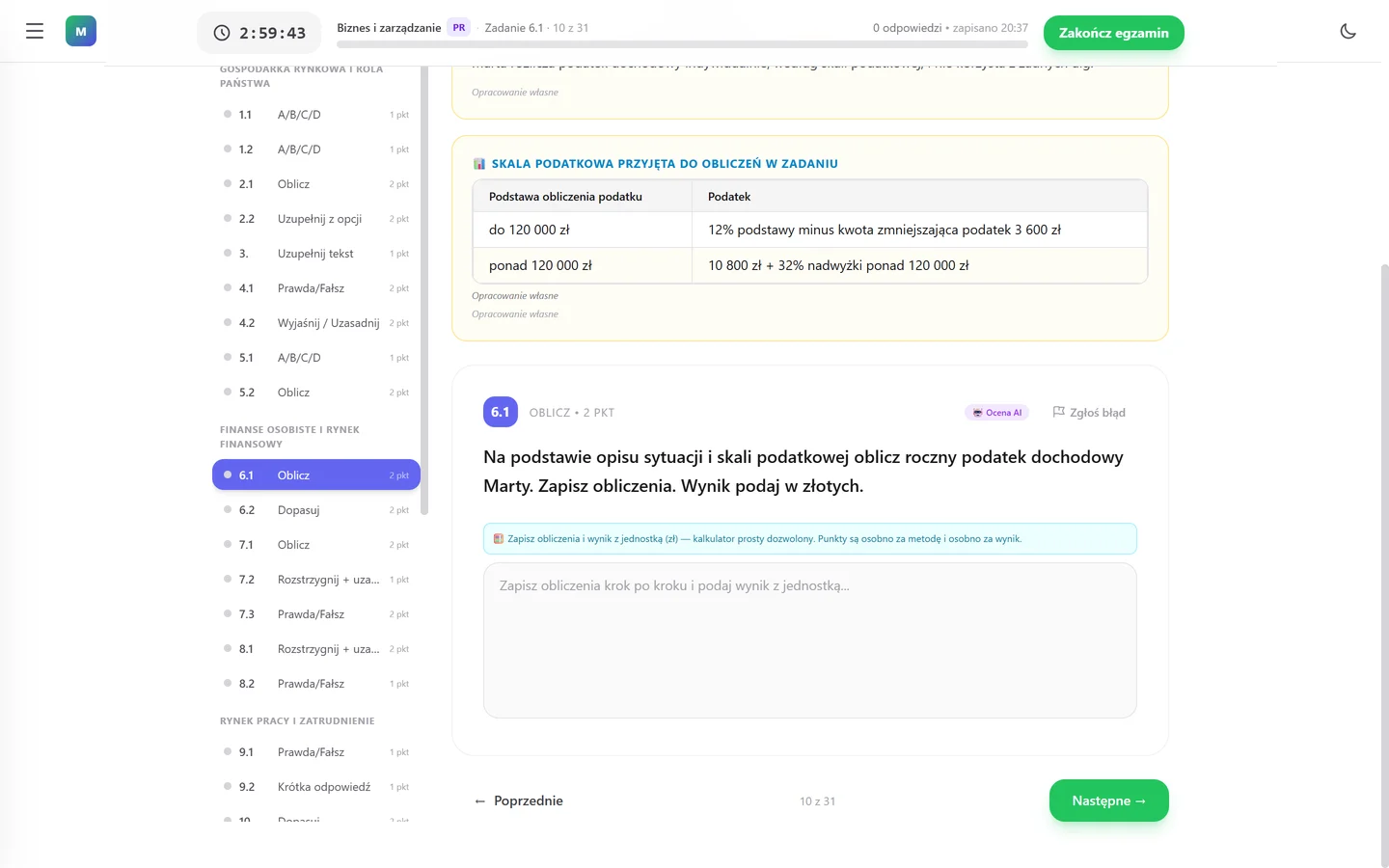Finish exam with Zakończ egzamin button
The width and height of the screenshot is (1389, 868).
click(x=1113, y=33)
